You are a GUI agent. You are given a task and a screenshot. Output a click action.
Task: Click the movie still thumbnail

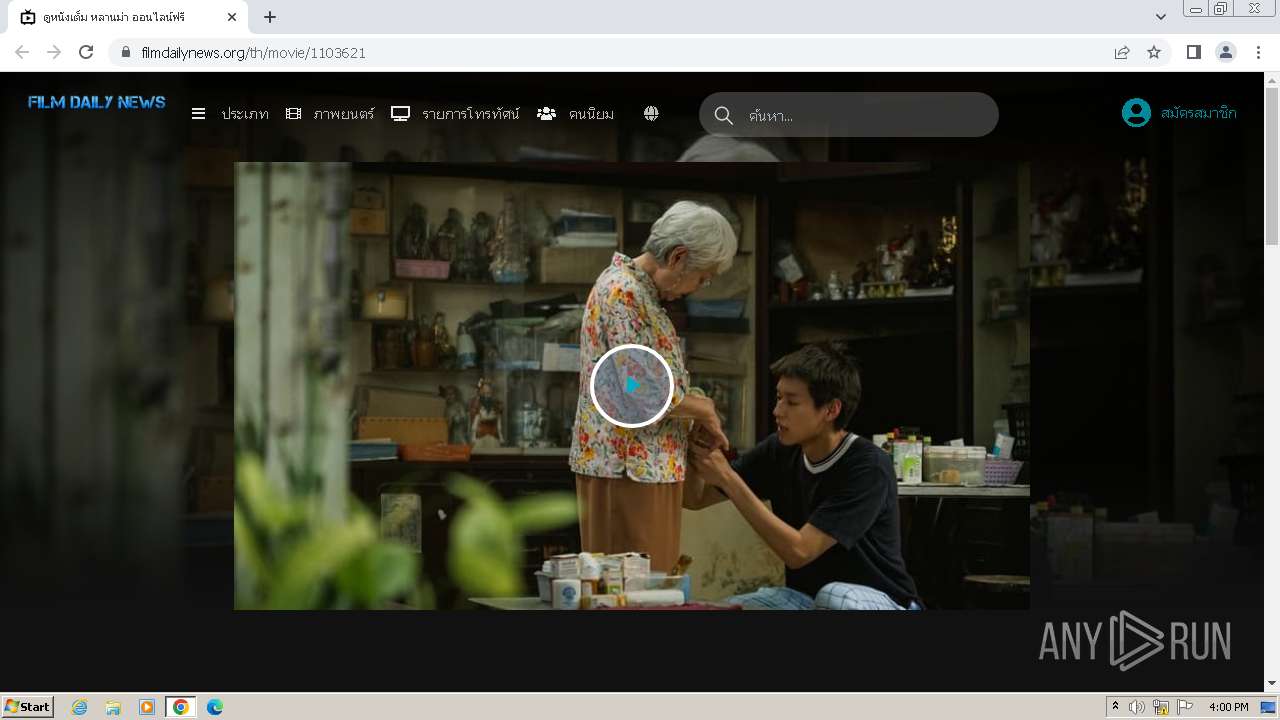[x=632, y=386]
